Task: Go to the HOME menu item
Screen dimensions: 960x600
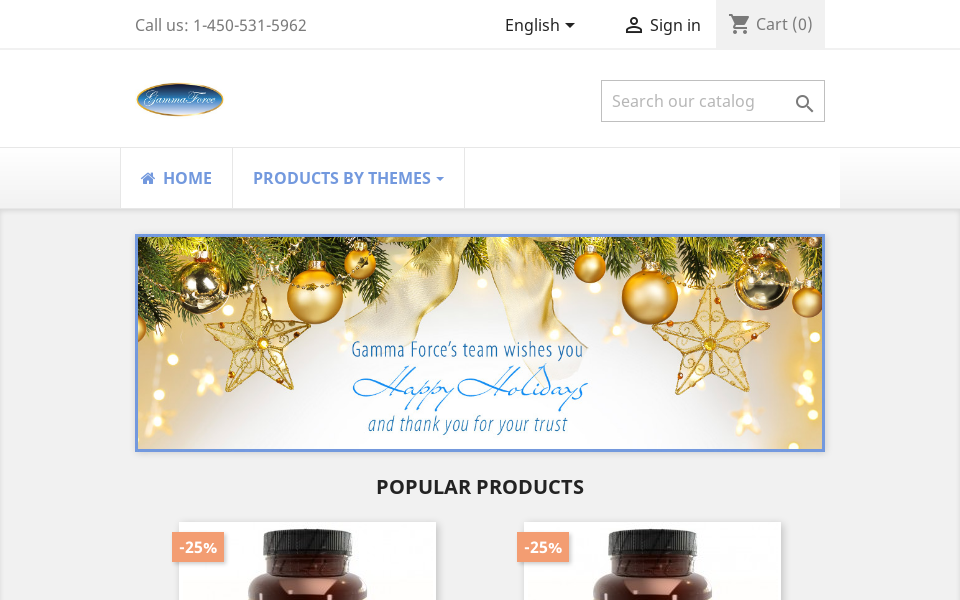Action: coord(176,178)
